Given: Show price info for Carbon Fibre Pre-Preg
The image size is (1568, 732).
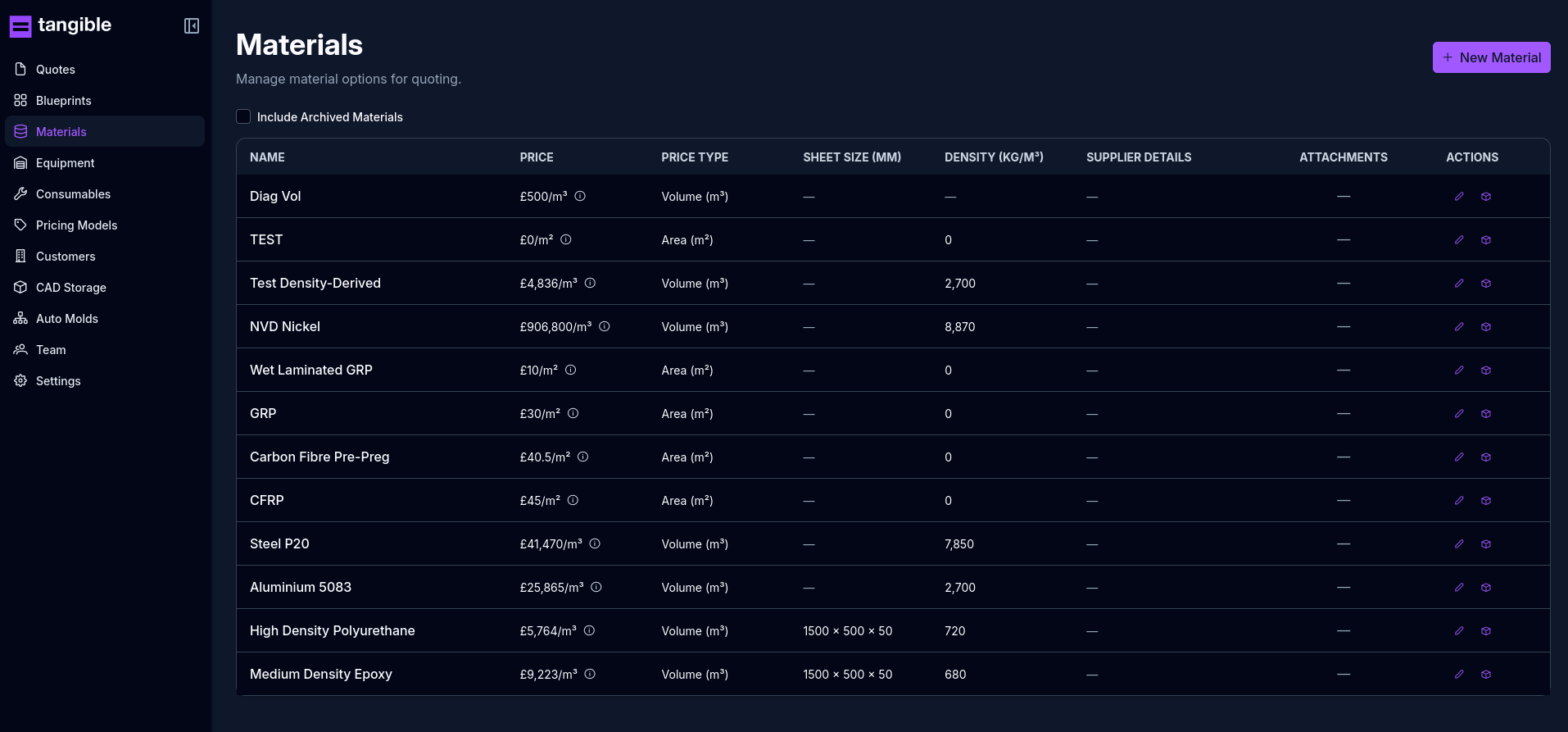Looking at the screenshot, I should tap(582, 457).
